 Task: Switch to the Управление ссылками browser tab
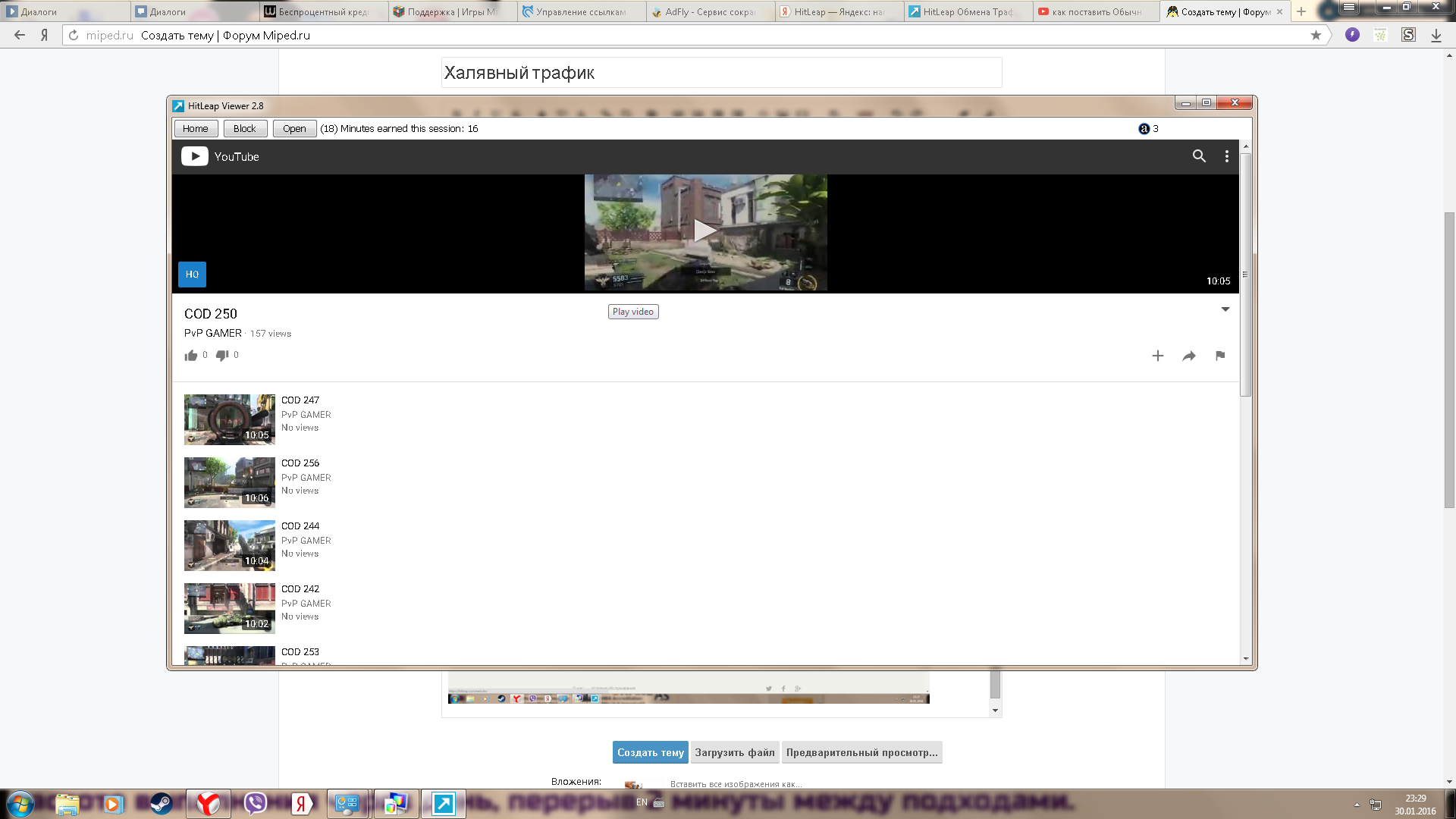tap(582, 11)
